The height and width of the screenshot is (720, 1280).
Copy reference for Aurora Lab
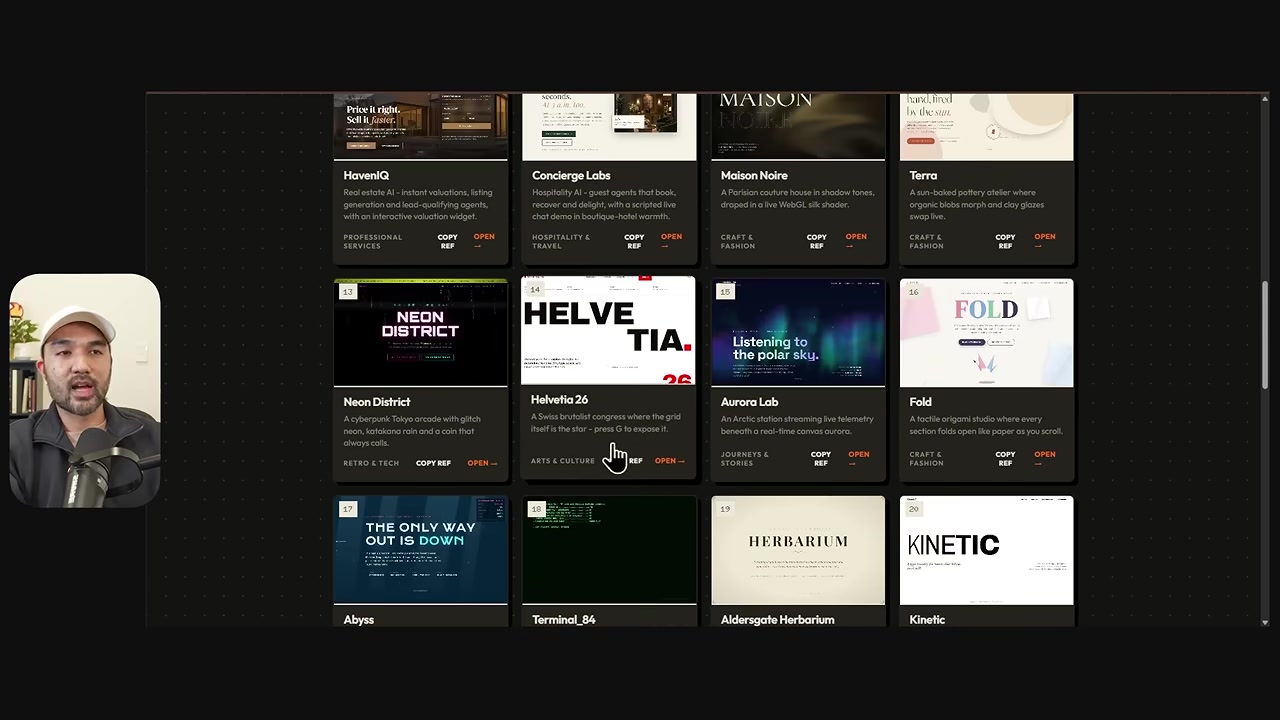tap(821, 458)
